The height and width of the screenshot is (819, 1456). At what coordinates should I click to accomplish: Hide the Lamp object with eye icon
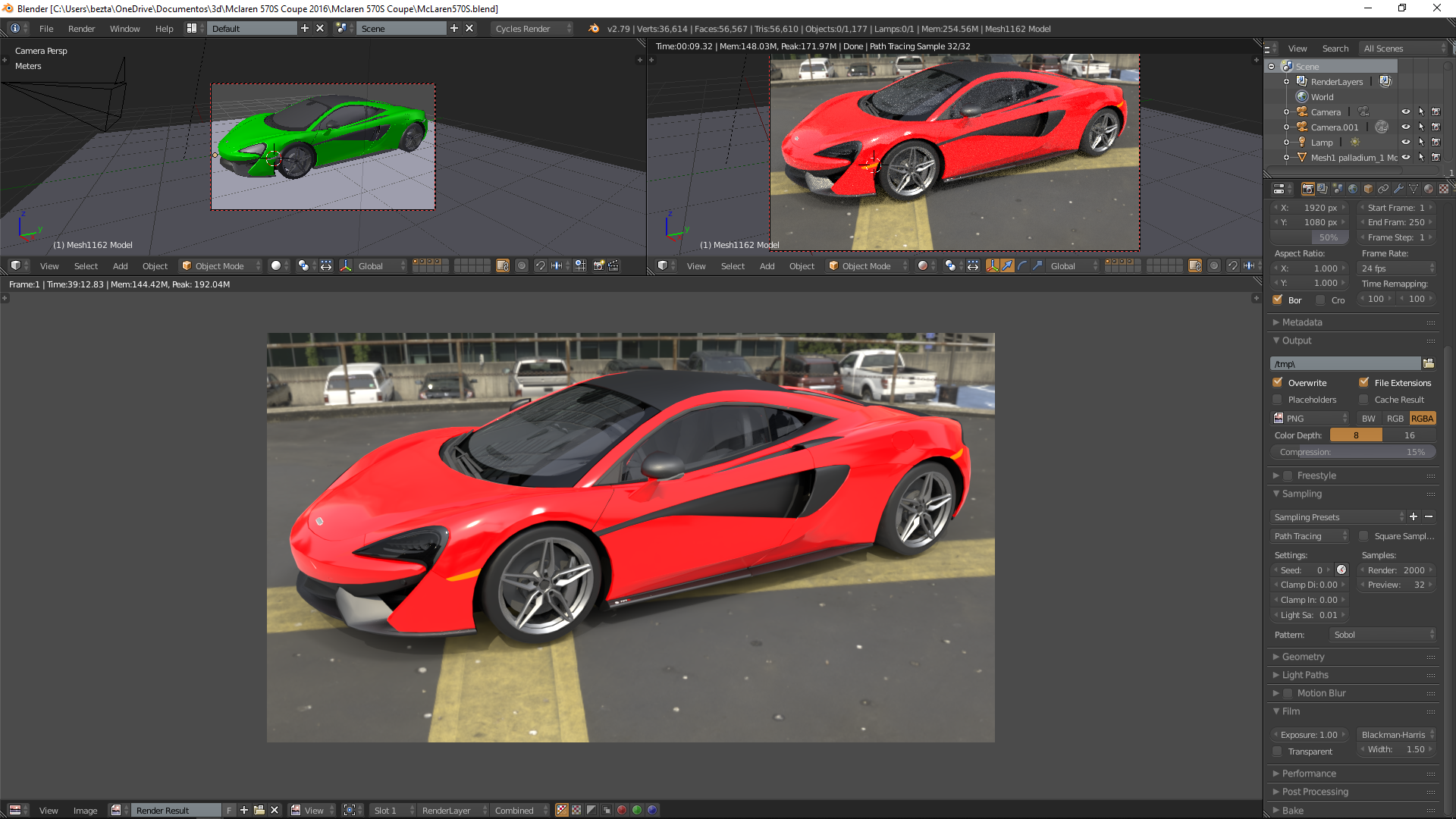[x=1405, y=142]
